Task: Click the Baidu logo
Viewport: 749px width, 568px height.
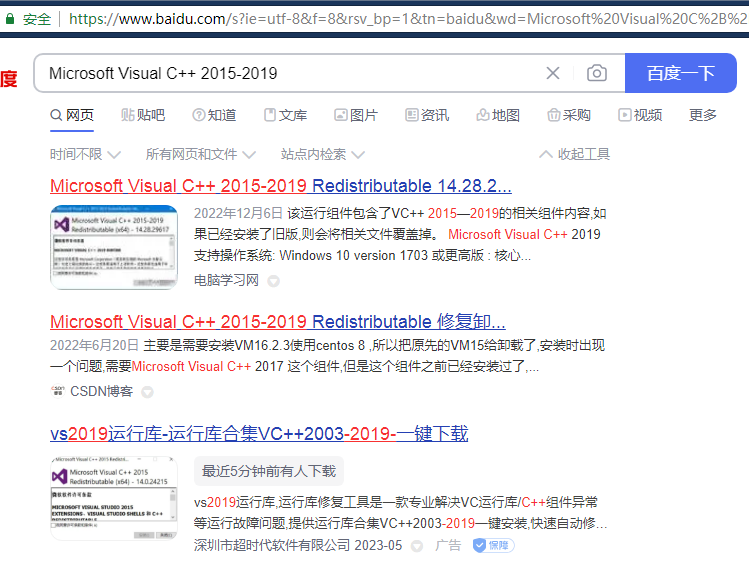Action: click(9, 79)
